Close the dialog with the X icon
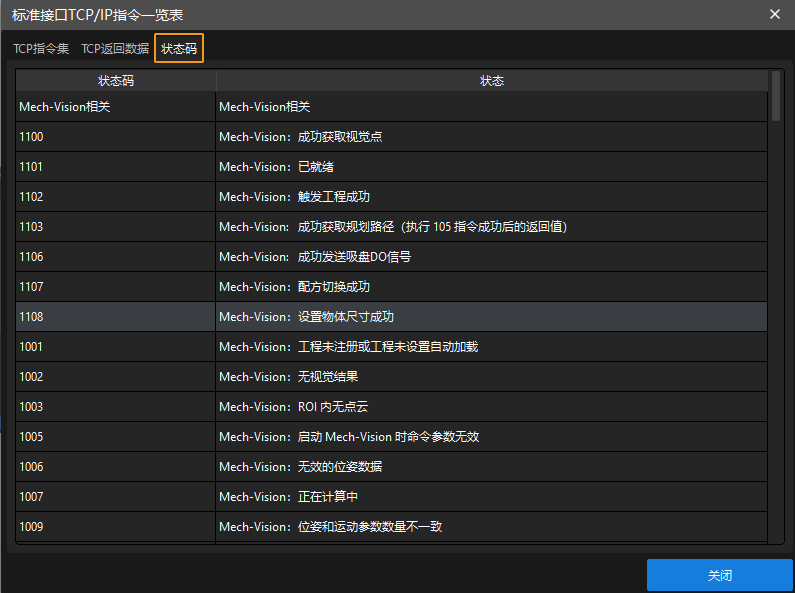Screen dimensions: 795x593 pos(774,14)
